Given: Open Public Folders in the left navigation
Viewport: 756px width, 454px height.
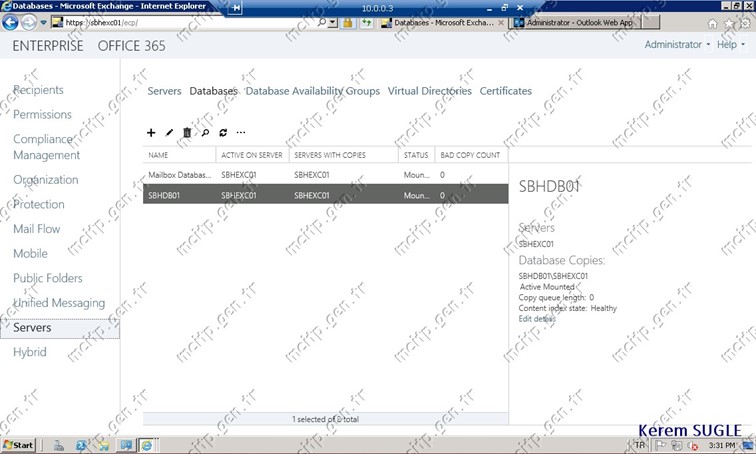Looking at the screenshot, I should click(48, 278).
